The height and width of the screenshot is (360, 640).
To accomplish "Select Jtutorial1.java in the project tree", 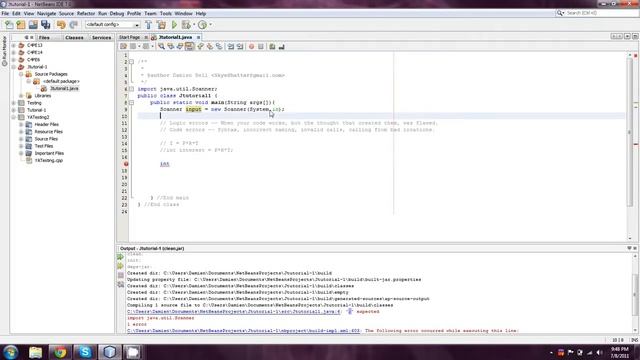I will point(64,89).
